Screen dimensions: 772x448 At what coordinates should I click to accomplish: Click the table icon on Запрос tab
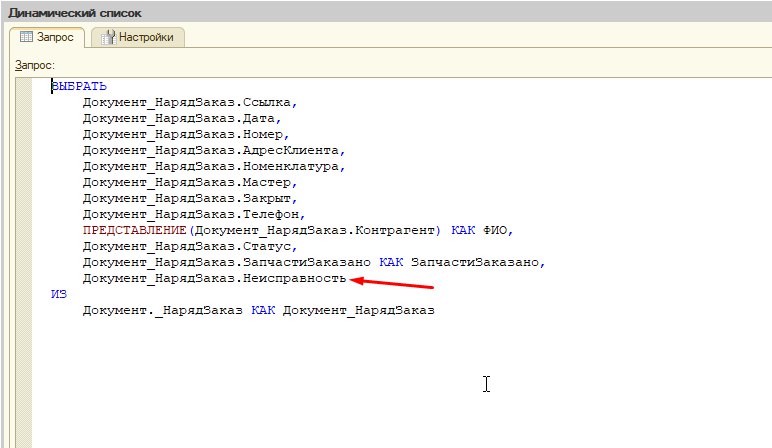pyautogui.click(x=26, y=36)
